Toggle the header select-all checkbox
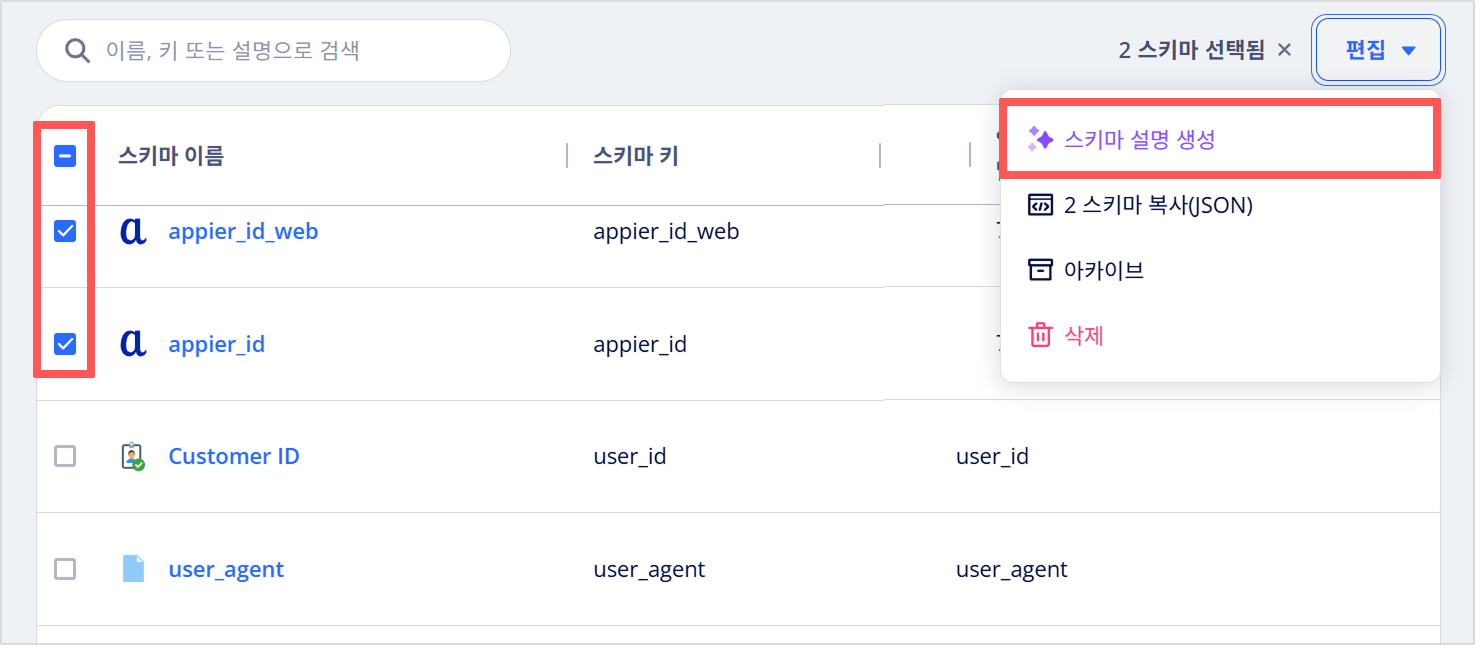1475x645 pixels. 65,156
